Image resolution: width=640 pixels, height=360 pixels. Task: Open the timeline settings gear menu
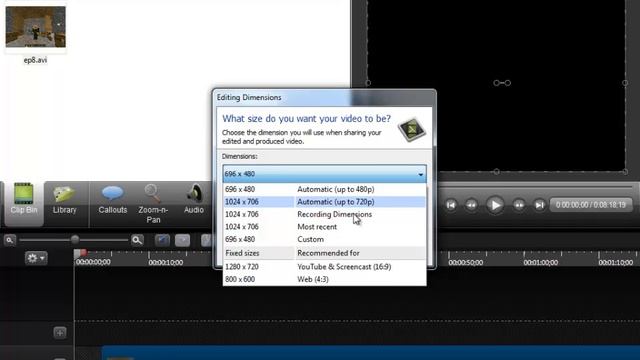click(x=36, y=258)
